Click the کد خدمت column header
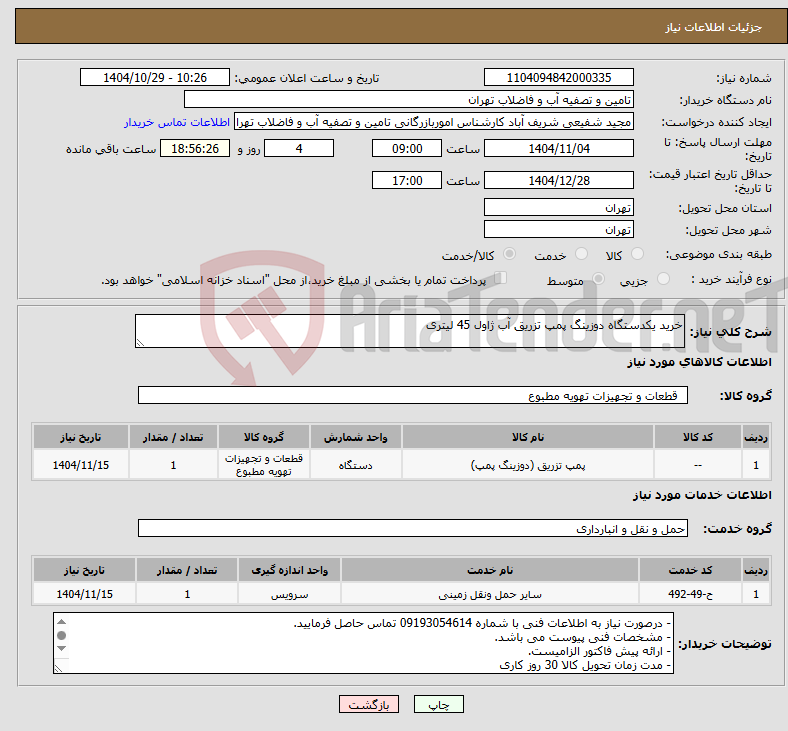788x731 pixels. [691, 570]
